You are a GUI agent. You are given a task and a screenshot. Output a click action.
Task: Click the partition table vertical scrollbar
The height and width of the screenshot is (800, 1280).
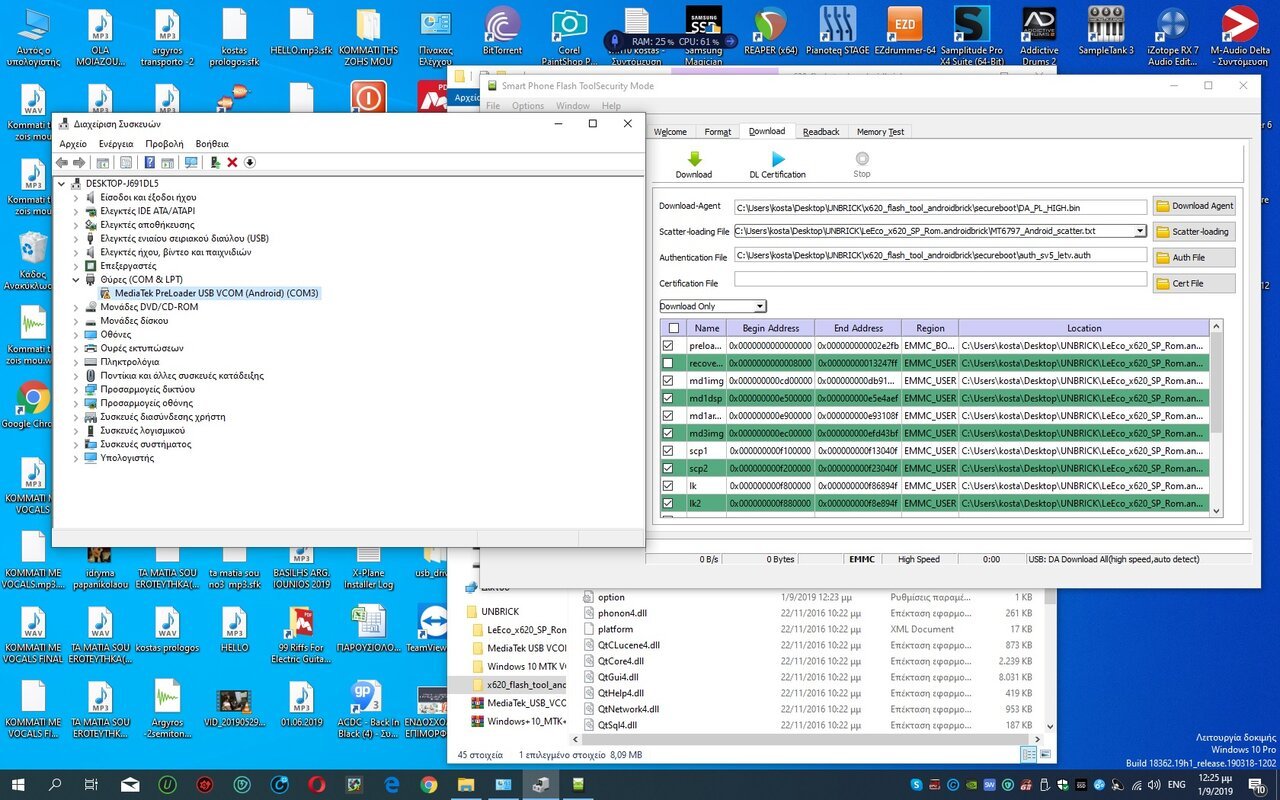click(1217, 418)
